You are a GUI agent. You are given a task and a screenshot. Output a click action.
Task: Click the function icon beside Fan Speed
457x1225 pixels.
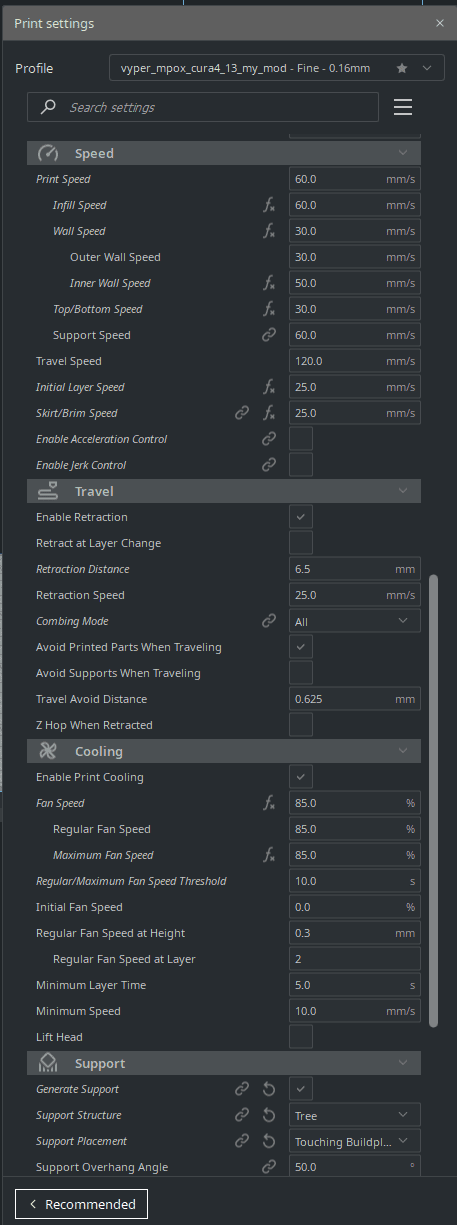[x=268, y=803]
